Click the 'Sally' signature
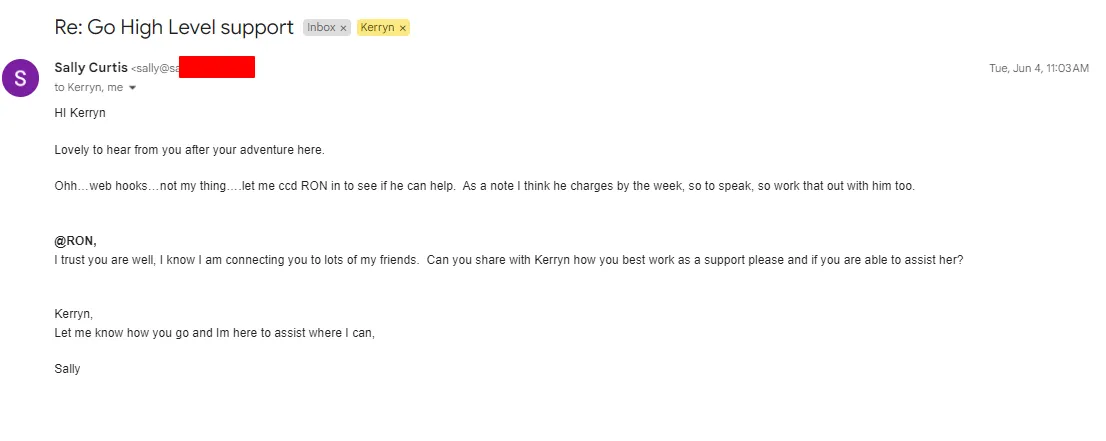This screenshot has width=1106, height=441. (x=67, y=369)
